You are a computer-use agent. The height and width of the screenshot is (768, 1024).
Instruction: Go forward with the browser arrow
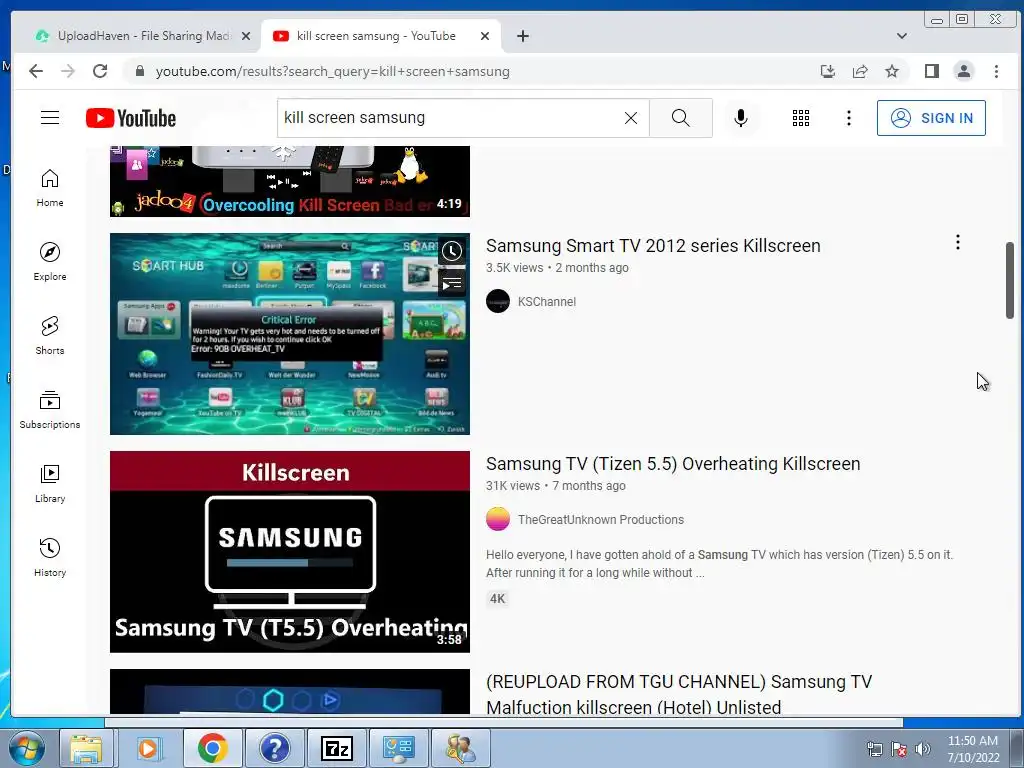68,71
